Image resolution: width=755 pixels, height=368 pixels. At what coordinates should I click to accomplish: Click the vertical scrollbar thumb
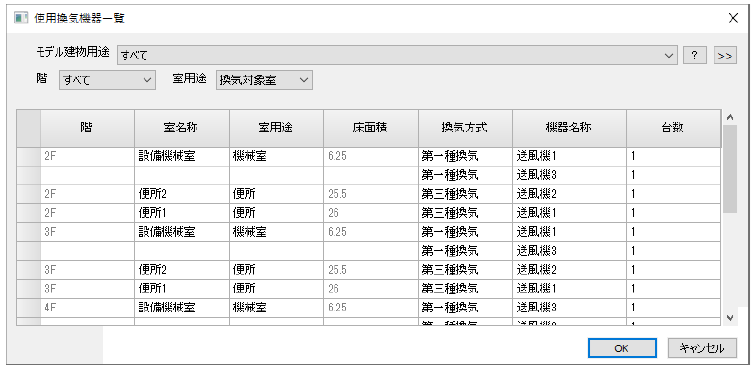[x=729, y=169]
